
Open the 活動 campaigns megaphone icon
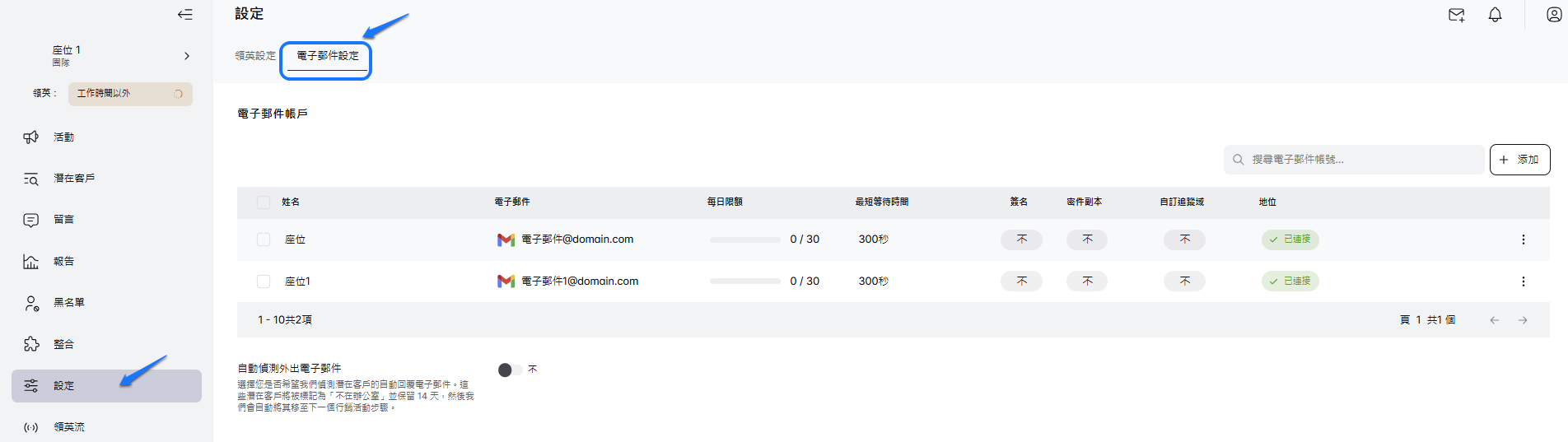31,137
